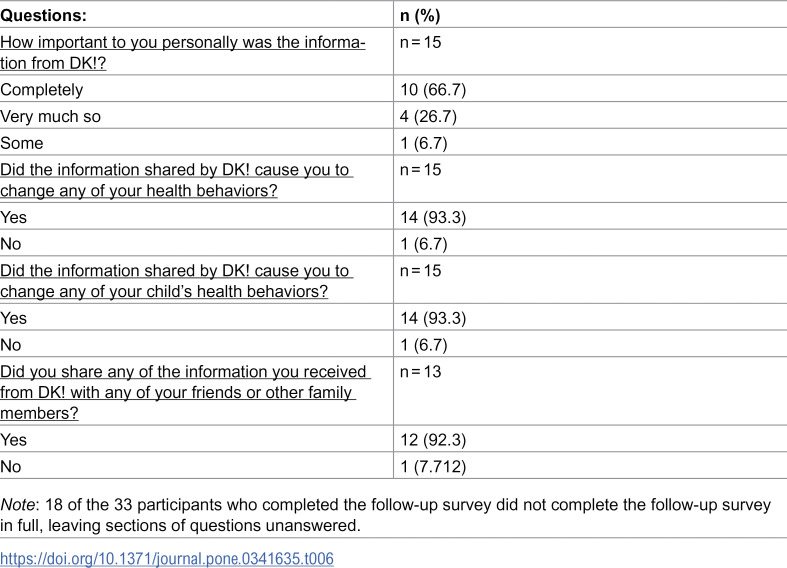Click the '10 (66.7)' value cell
This screenshot has height=568, width=787.
pyautogui.click(x=433, y=90)
